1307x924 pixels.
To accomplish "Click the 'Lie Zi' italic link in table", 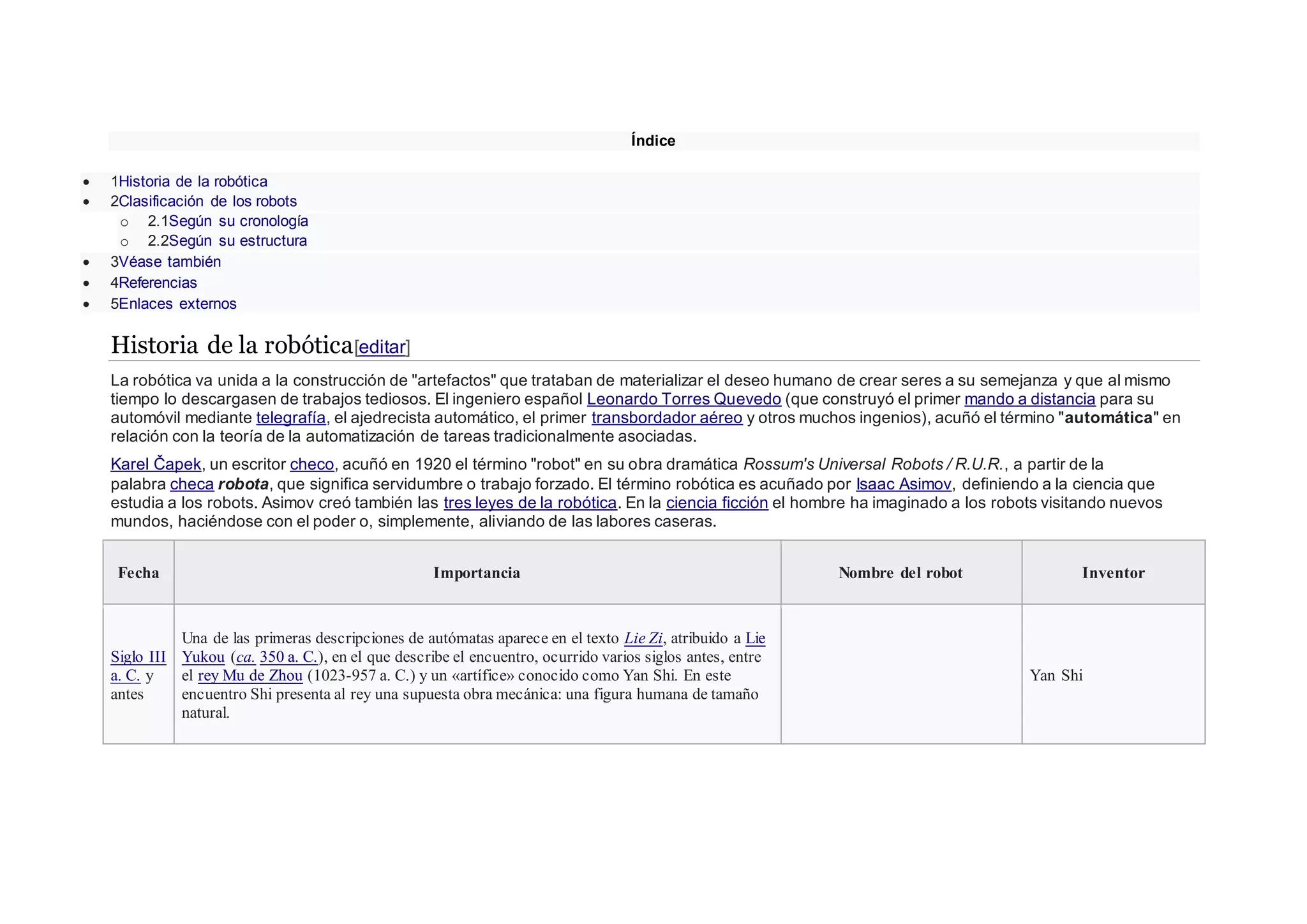I will click(643, 638).
